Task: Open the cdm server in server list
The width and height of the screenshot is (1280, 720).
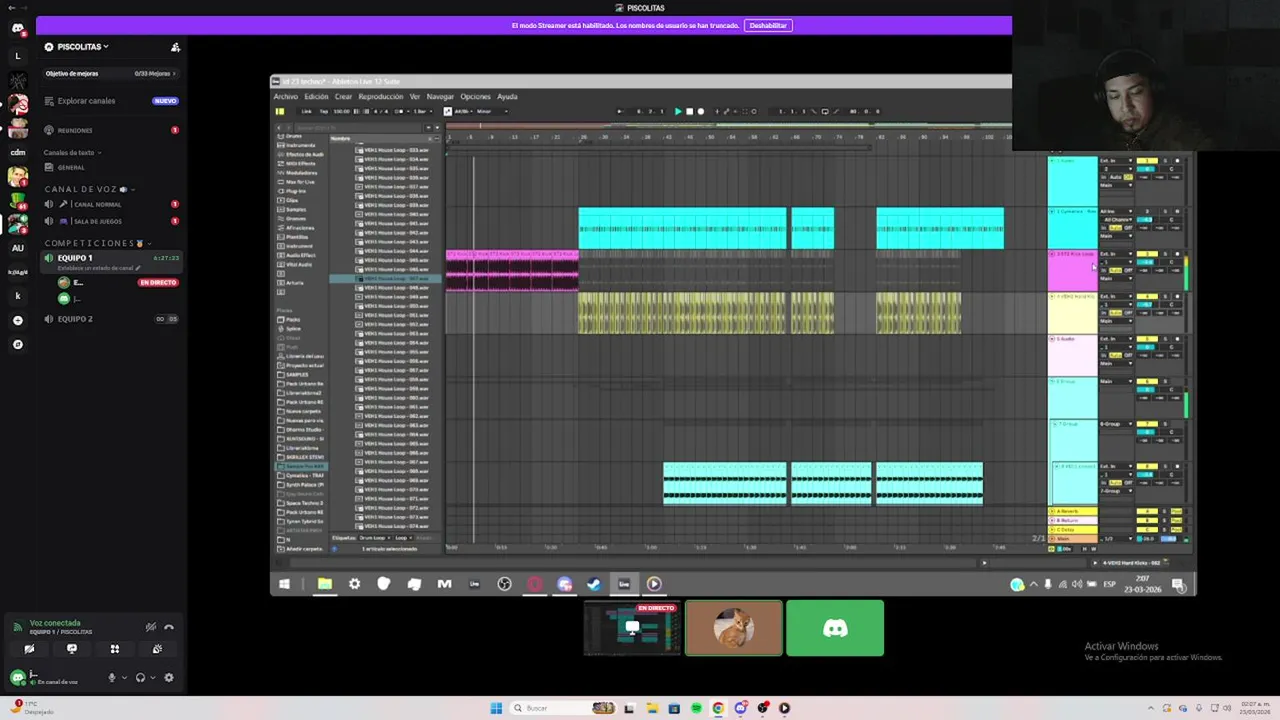Action: [x=17, y=152]
